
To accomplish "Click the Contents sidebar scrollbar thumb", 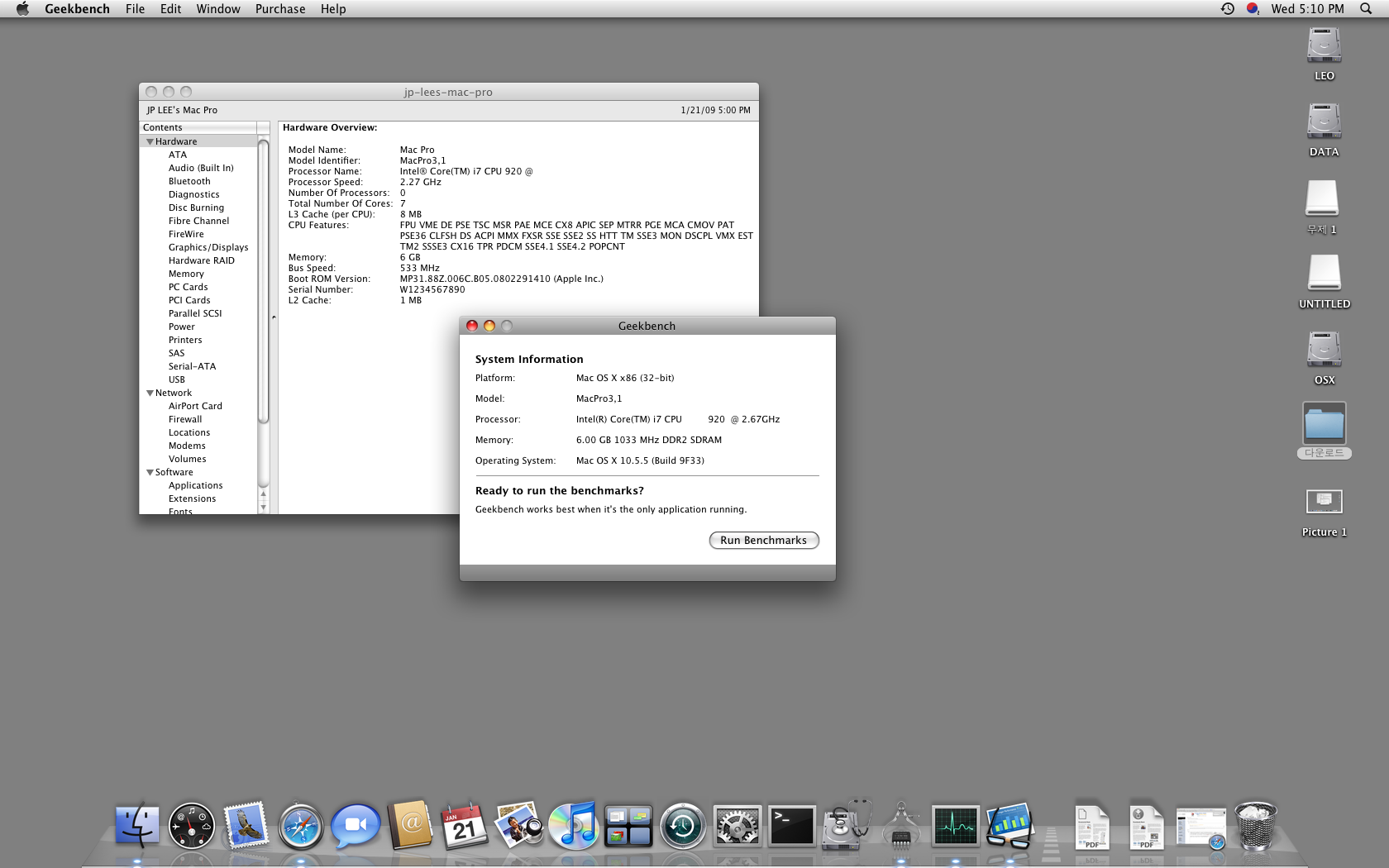I will 264,281.
